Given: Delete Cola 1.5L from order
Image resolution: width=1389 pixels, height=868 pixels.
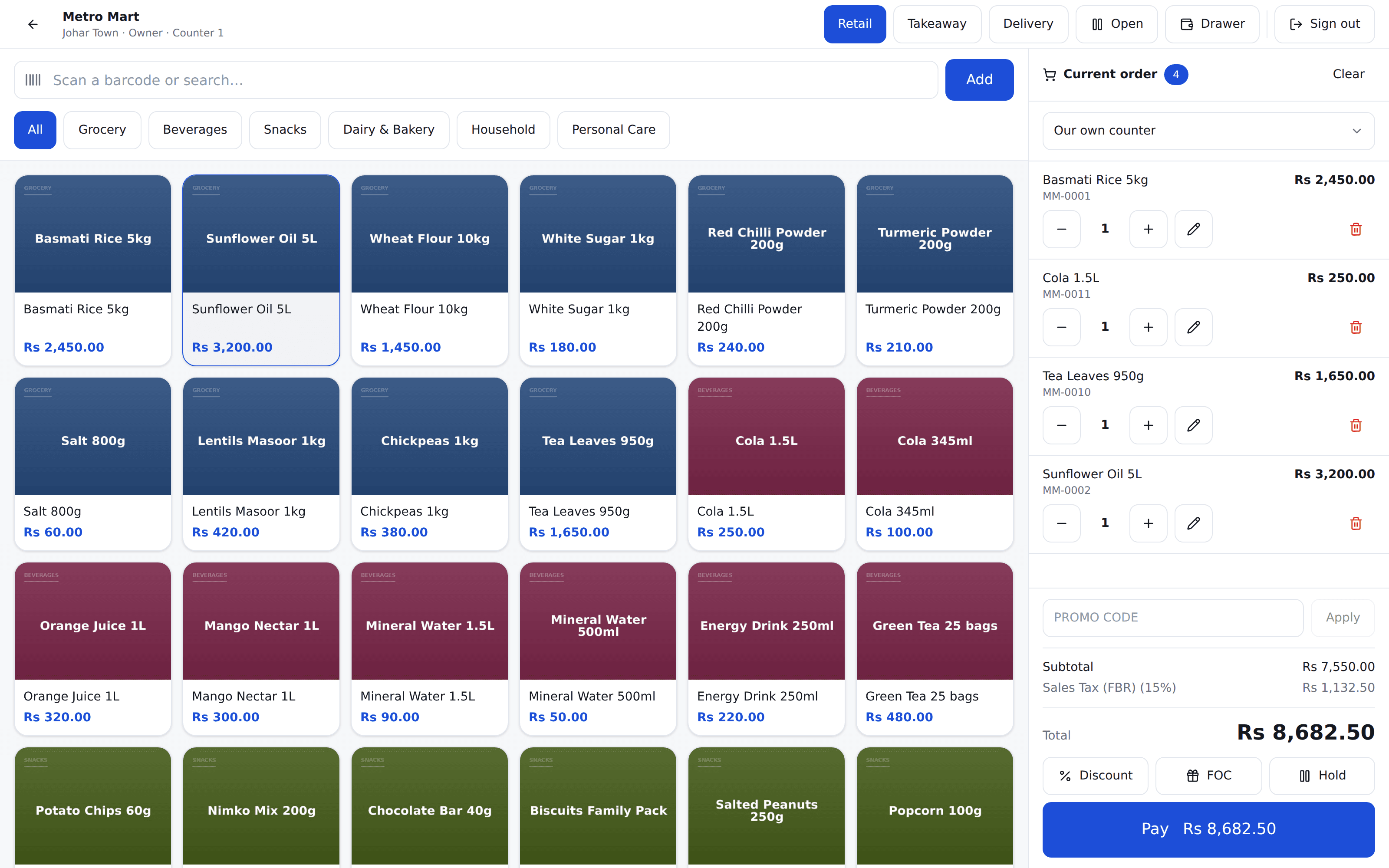Looking at the screenshot, I should click(x=1356, y=327).
